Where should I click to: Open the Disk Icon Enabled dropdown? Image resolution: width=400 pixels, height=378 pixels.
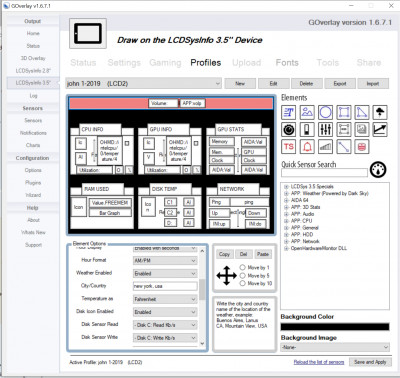(x=165, y=312)
